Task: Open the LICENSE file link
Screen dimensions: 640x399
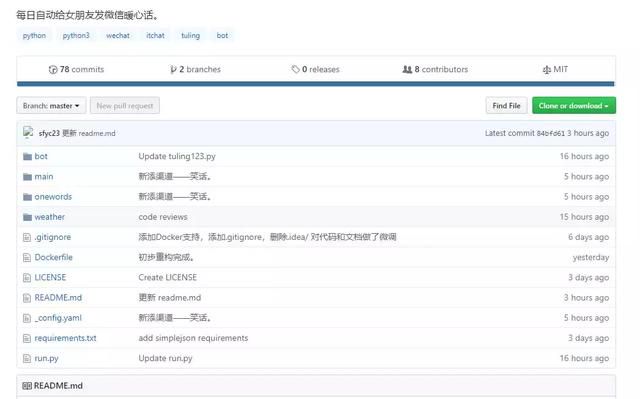Action: tap(50, 277)
